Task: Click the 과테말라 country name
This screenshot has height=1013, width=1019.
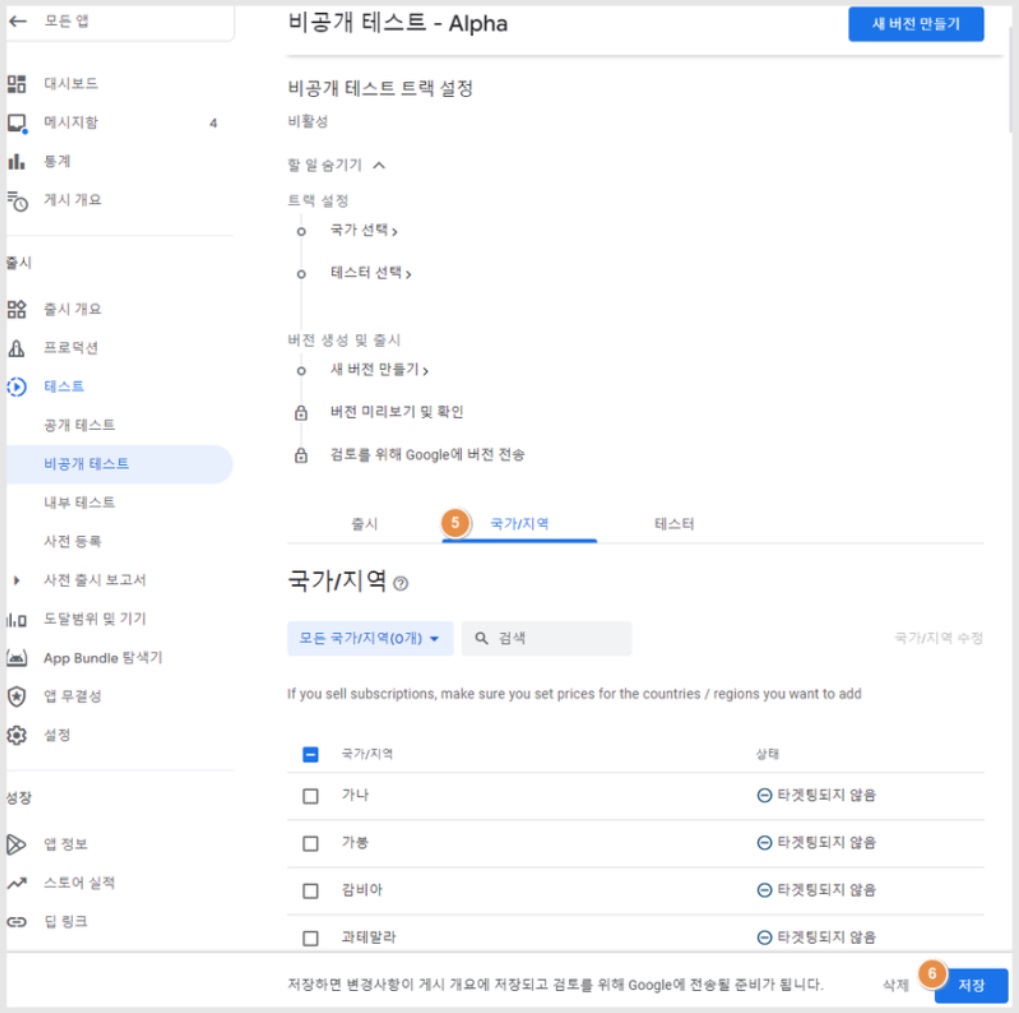Action: click(x=368, y=938)
